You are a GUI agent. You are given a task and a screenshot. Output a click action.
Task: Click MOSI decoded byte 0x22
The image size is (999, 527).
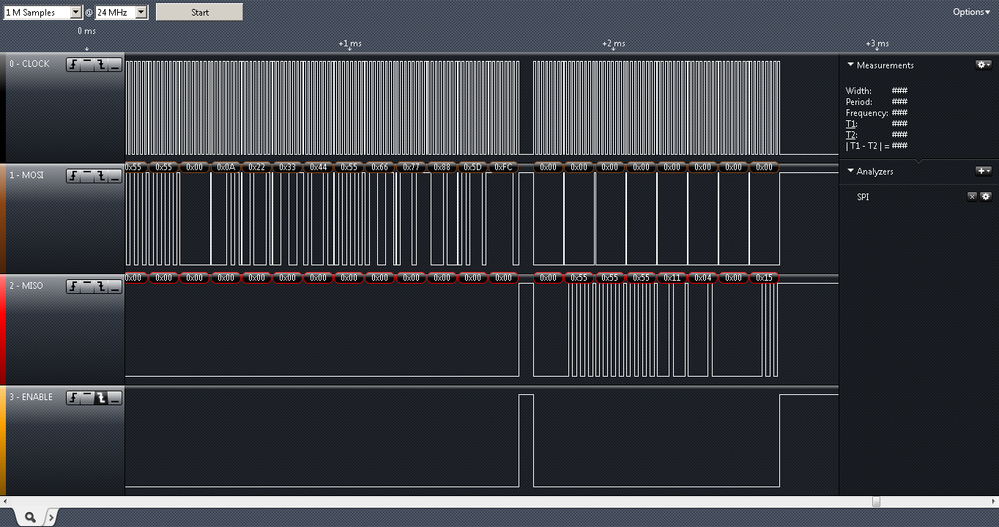pos(257,167)
